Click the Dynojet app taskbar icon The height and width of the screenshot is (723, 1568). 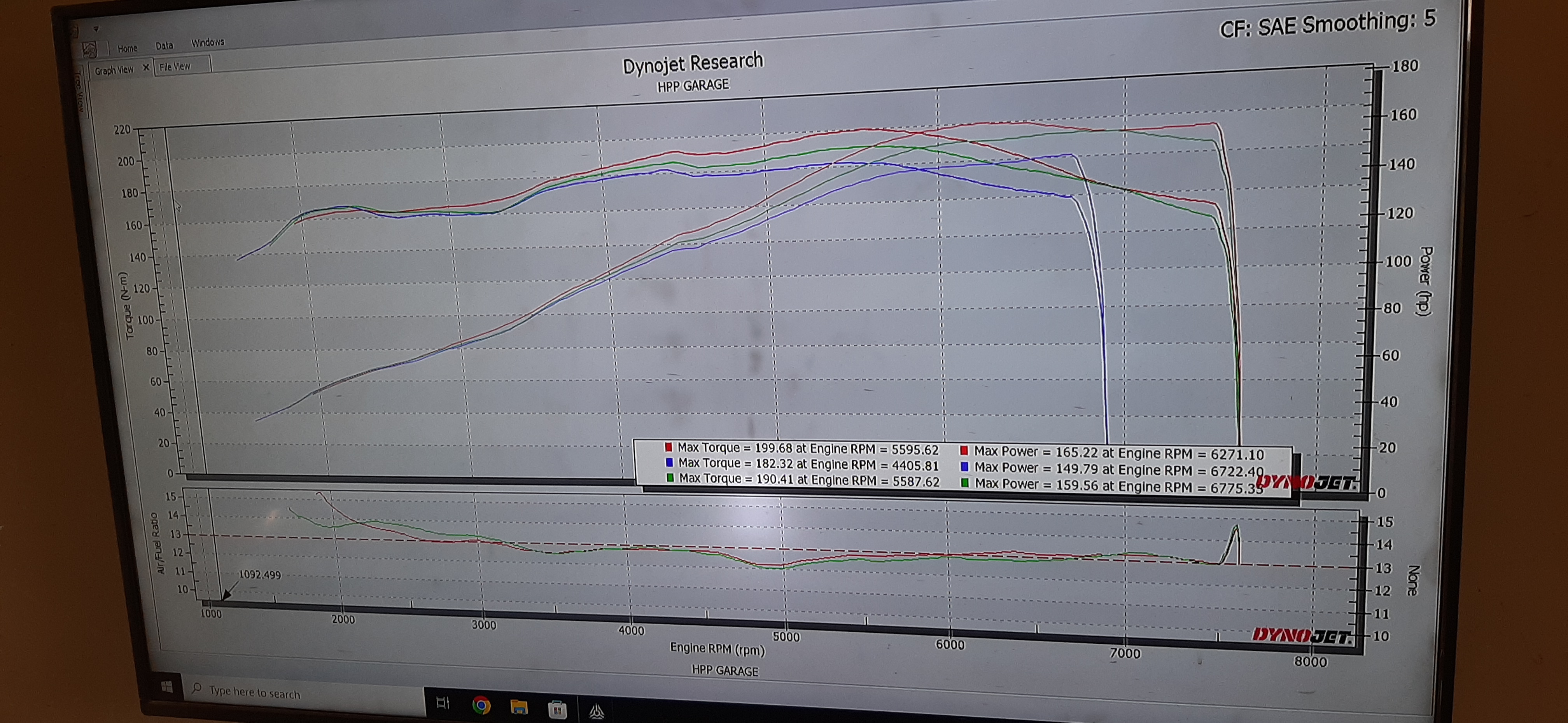(597, 711)
